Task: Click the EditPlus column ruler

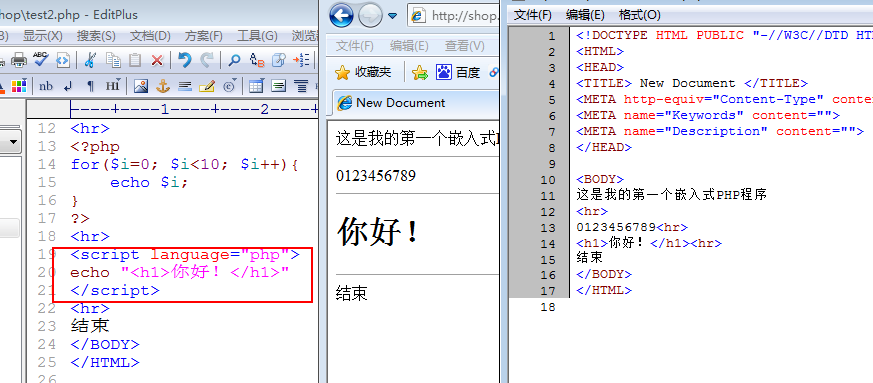Action: (x=194, y=109)
